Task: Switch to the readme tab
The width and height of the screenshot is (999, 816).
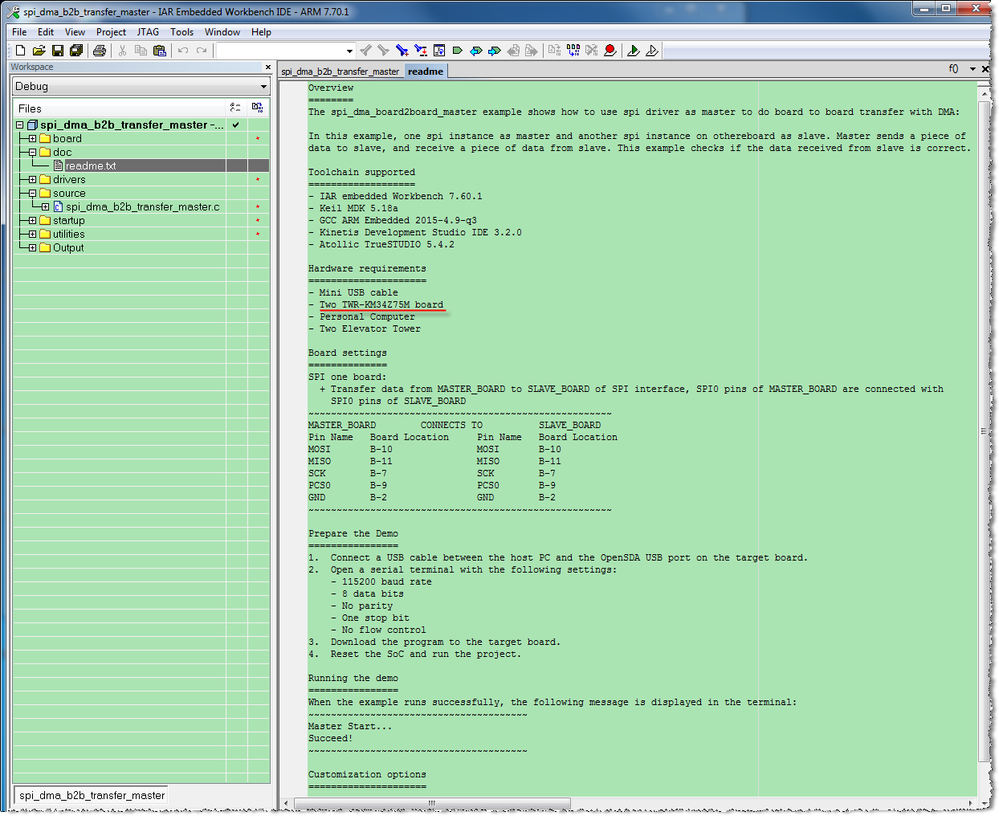Action: [425, 71]
